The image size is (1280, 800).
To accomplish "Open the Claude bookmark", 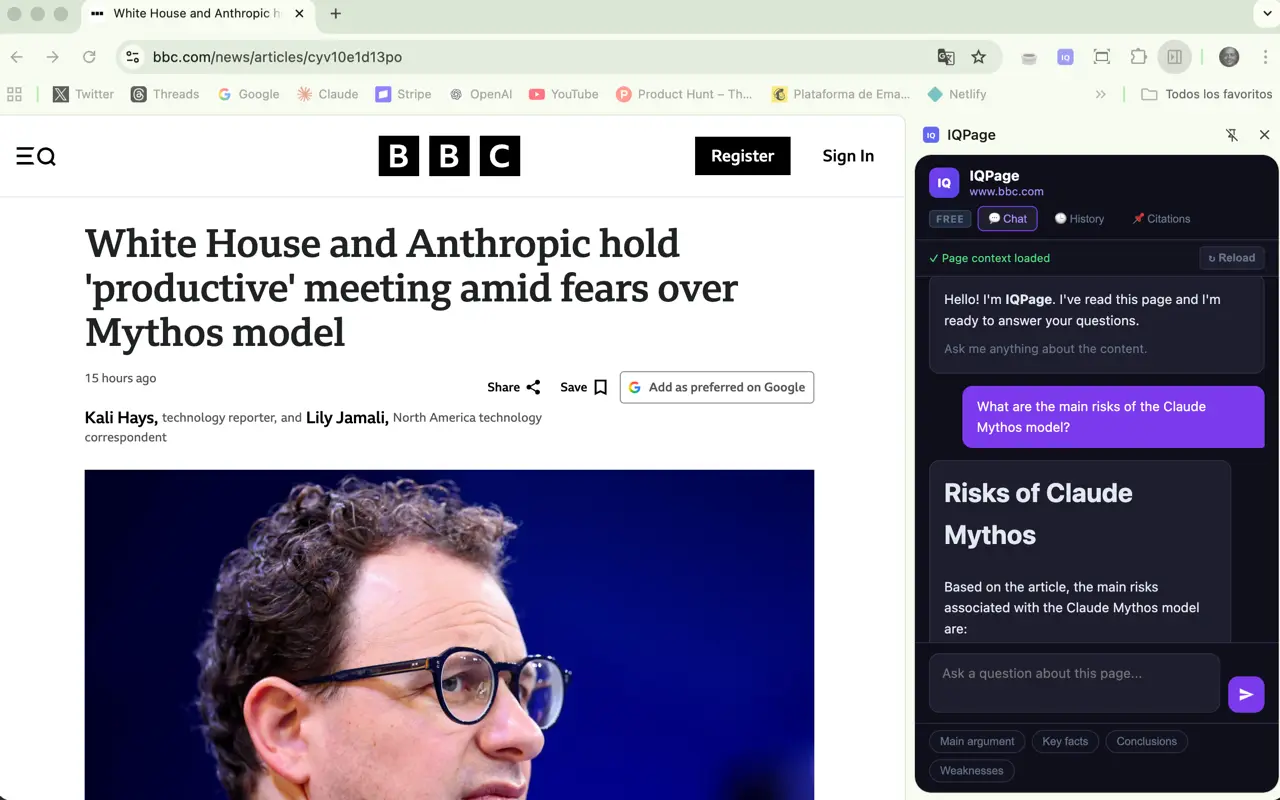I will click(328, 94).
